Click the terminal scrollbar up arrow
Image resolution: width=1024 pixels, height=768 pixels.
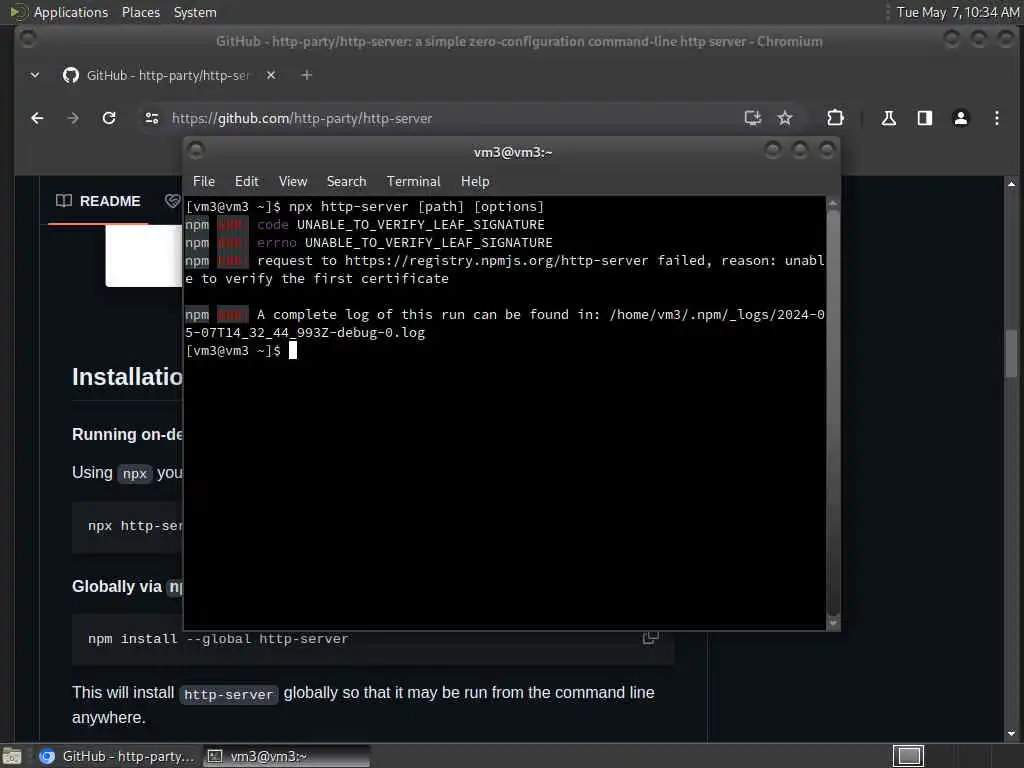(x=833, y=204)
